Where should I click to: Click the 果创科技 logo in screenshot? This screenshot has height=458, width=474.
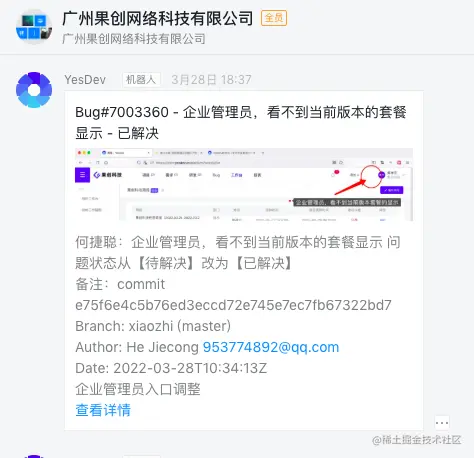click(x=108, y=175)
